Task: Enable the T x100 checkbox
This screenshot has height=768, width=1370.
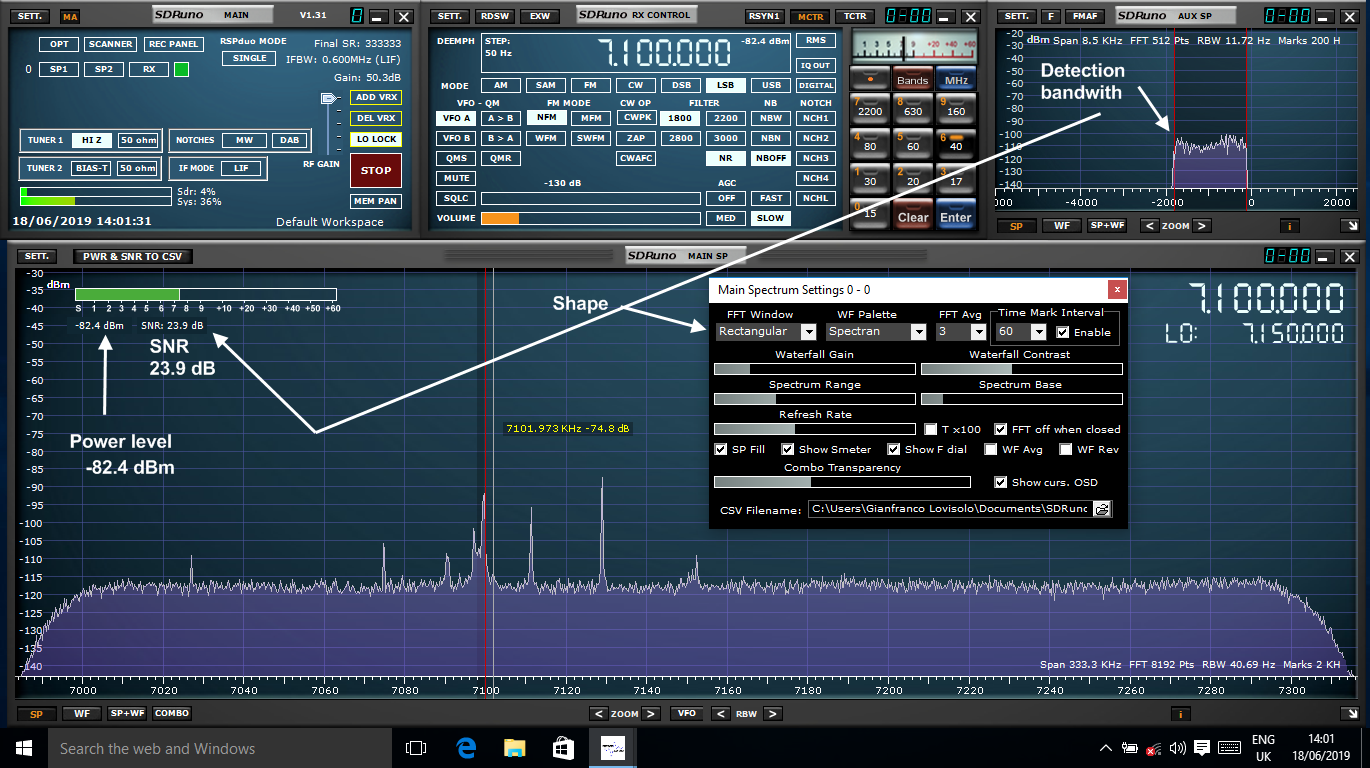Action: [931, 429]
